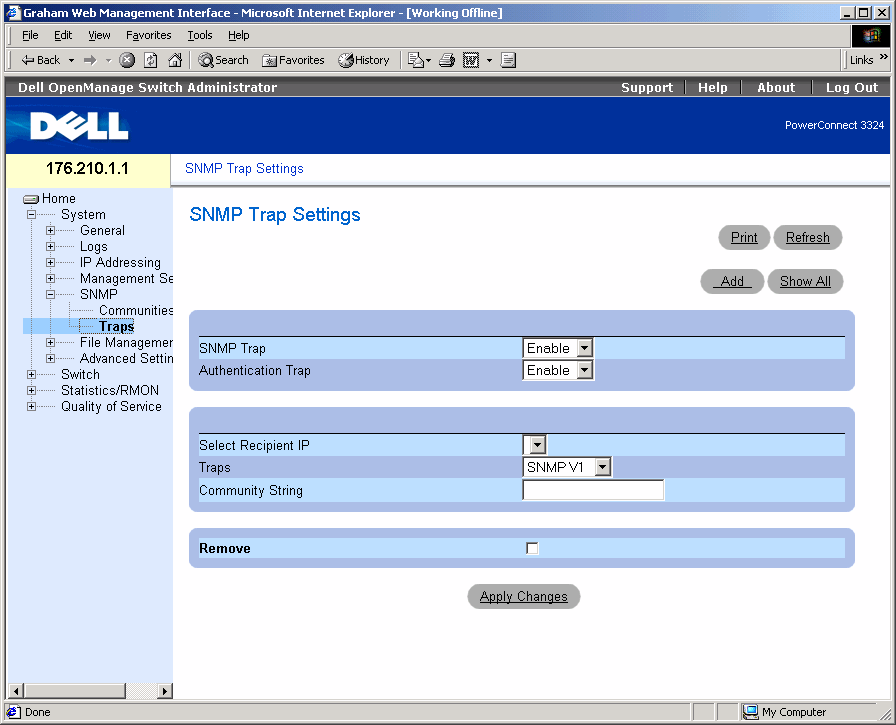Click the browser Refresh page icon

[151, 60]
